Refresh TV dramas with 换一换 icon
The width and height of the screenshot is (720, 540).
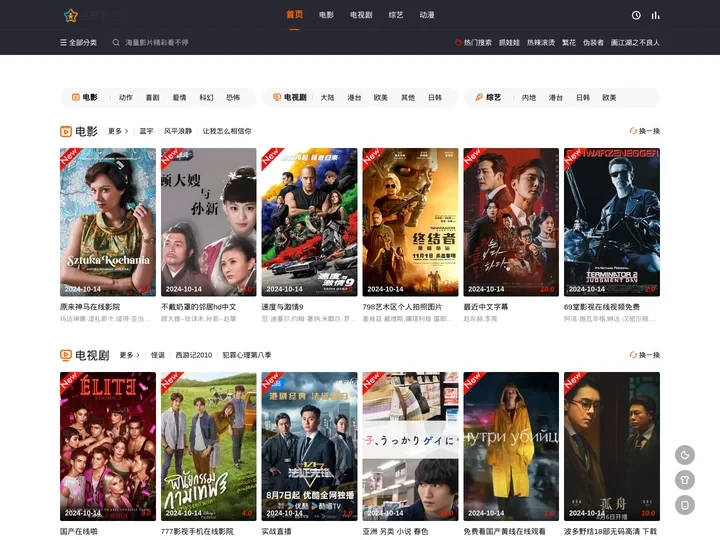tap(633, 355)
